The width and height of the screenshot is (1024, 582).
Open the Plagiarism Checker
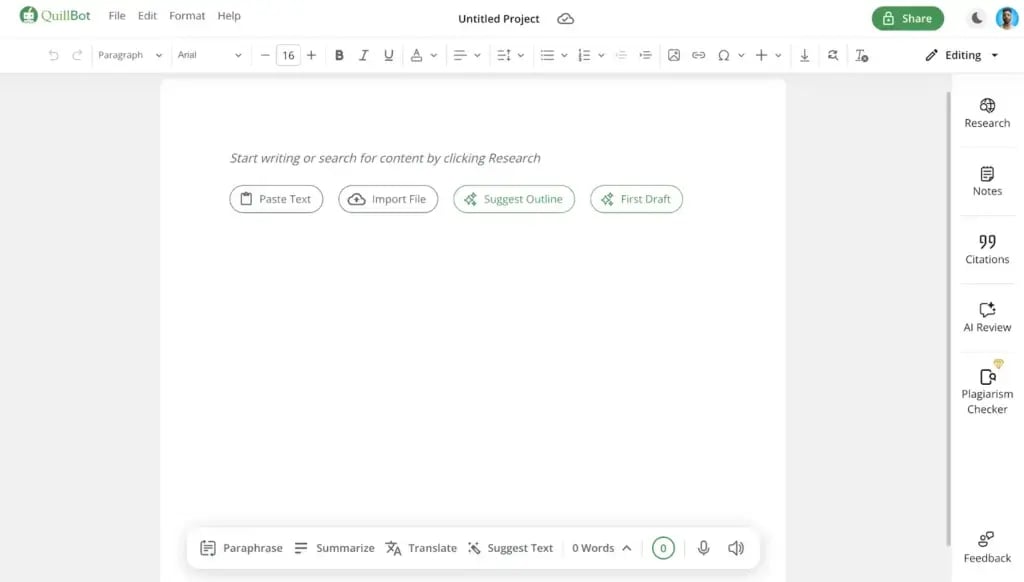pos(987,388)
